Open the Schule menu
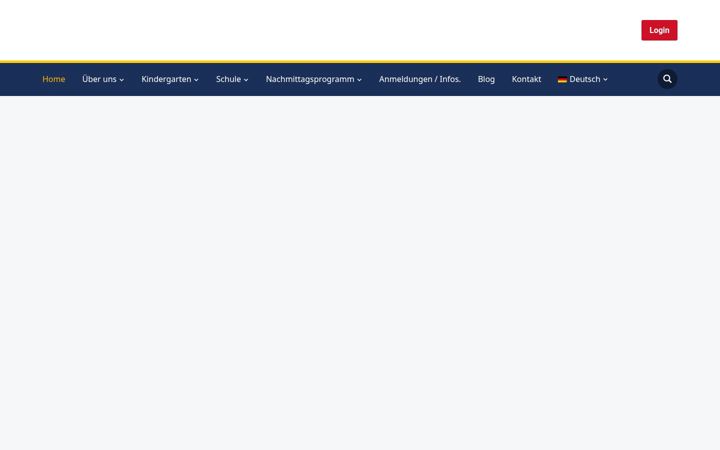 point(228,79)
